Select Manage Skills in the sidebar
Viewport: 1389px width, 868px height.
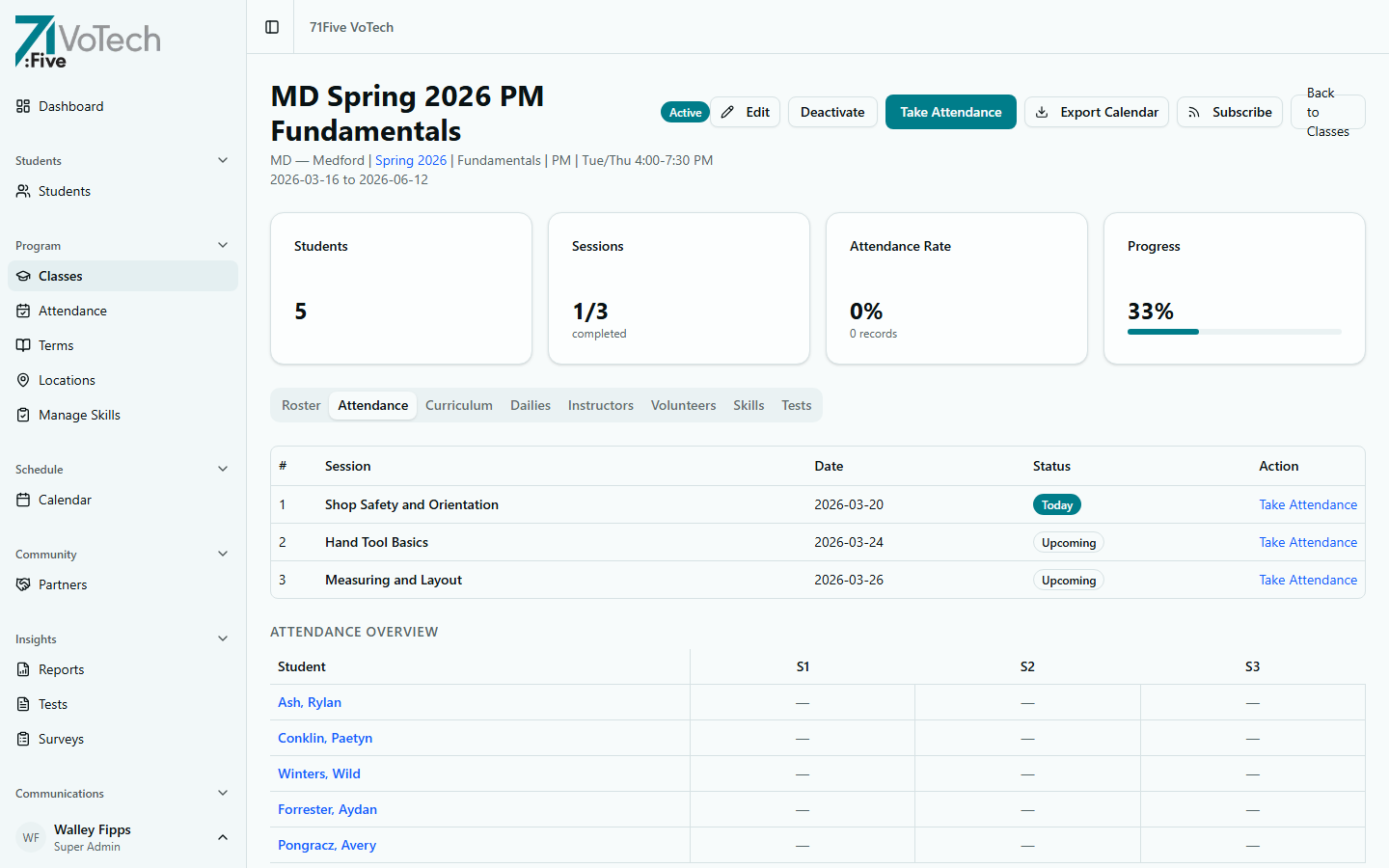(x=77, y=415)
